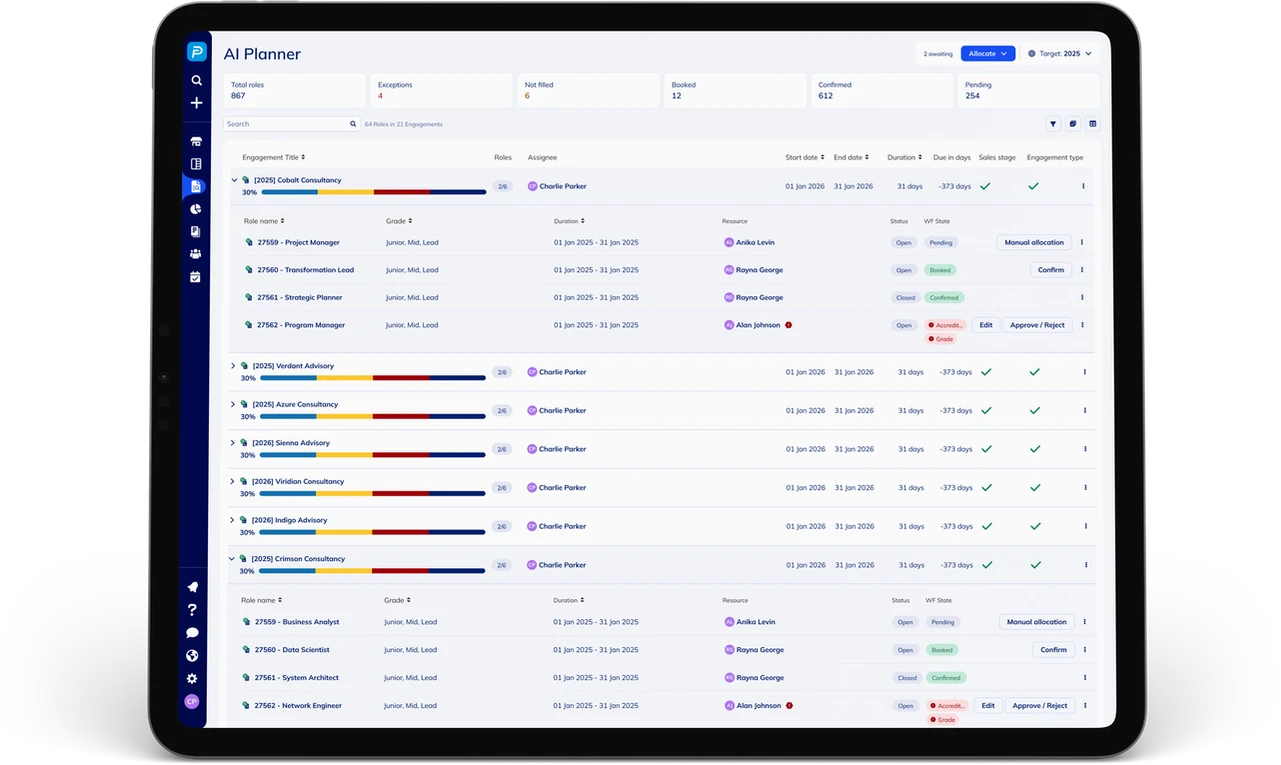Click the search magnifier icon in the sidebar
Screen dimensions: 1281x765
pyautogui.click(x=196, y=80)
